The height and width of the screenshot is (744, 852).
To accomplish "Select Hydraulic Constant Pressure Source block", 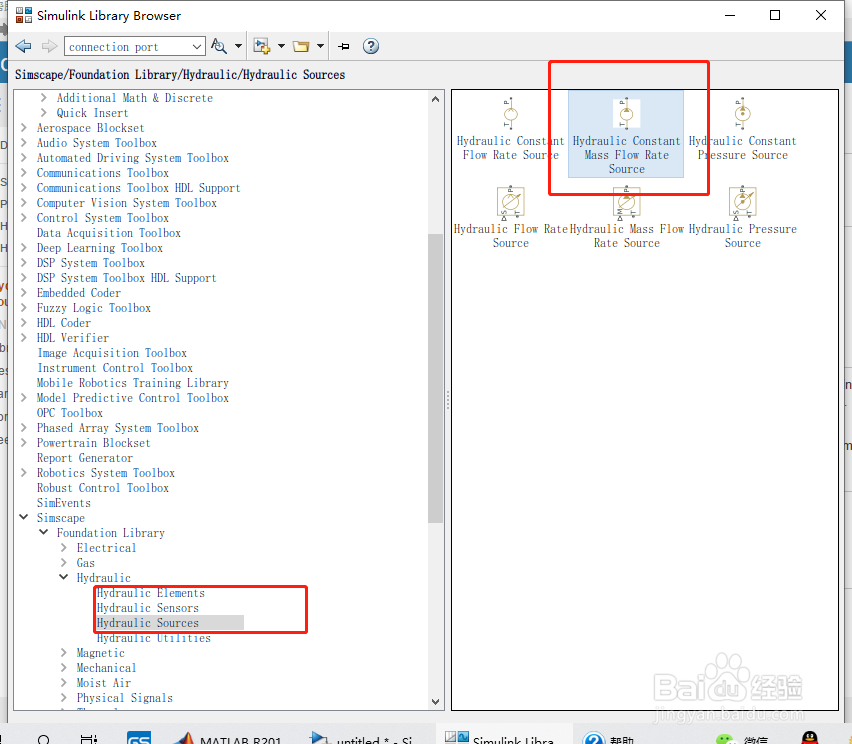I will point(742,129).
